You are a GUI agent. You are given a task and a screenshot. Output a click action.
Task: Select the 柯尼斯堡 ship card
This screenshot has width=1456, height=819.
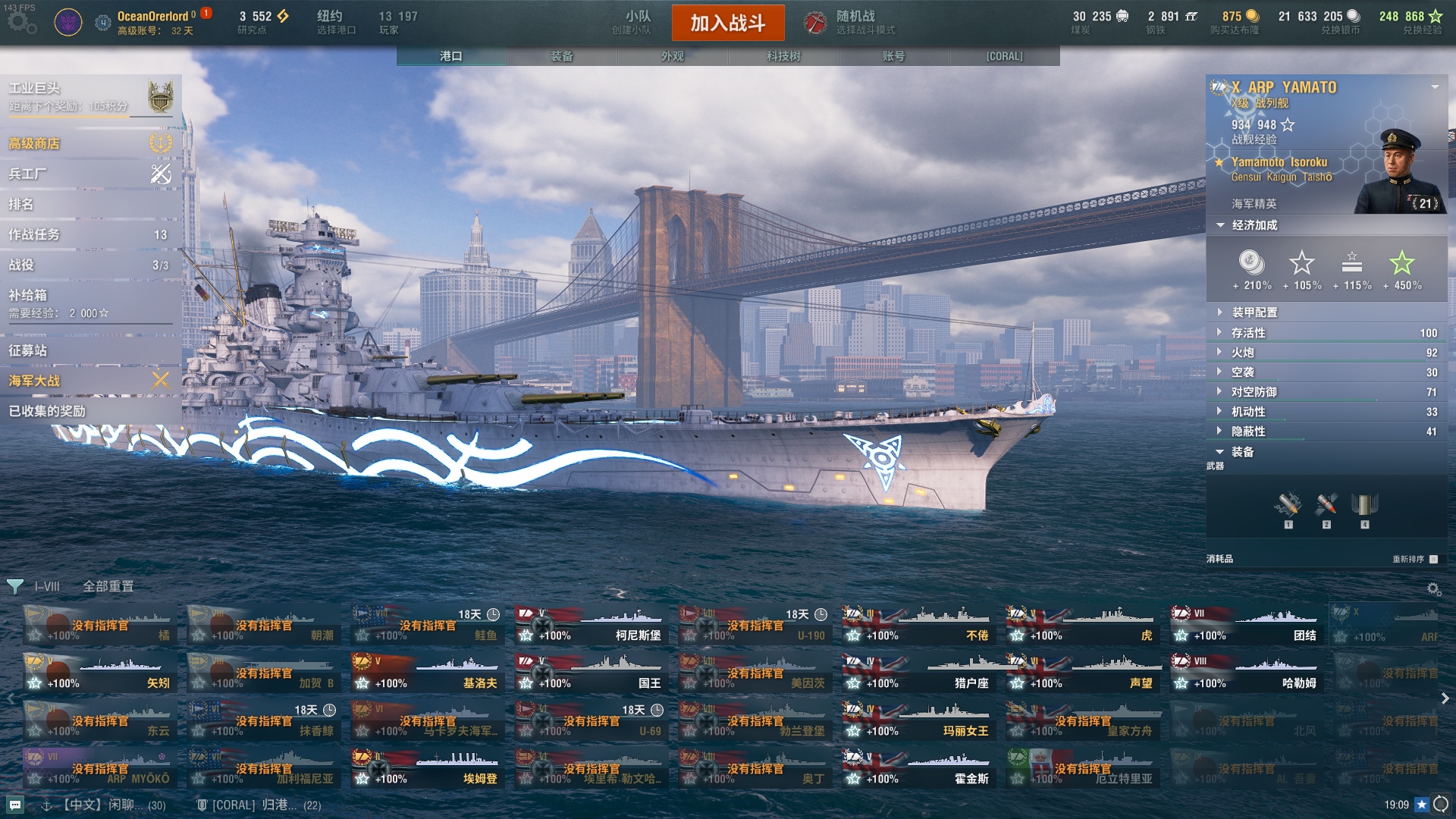[590, 625]
